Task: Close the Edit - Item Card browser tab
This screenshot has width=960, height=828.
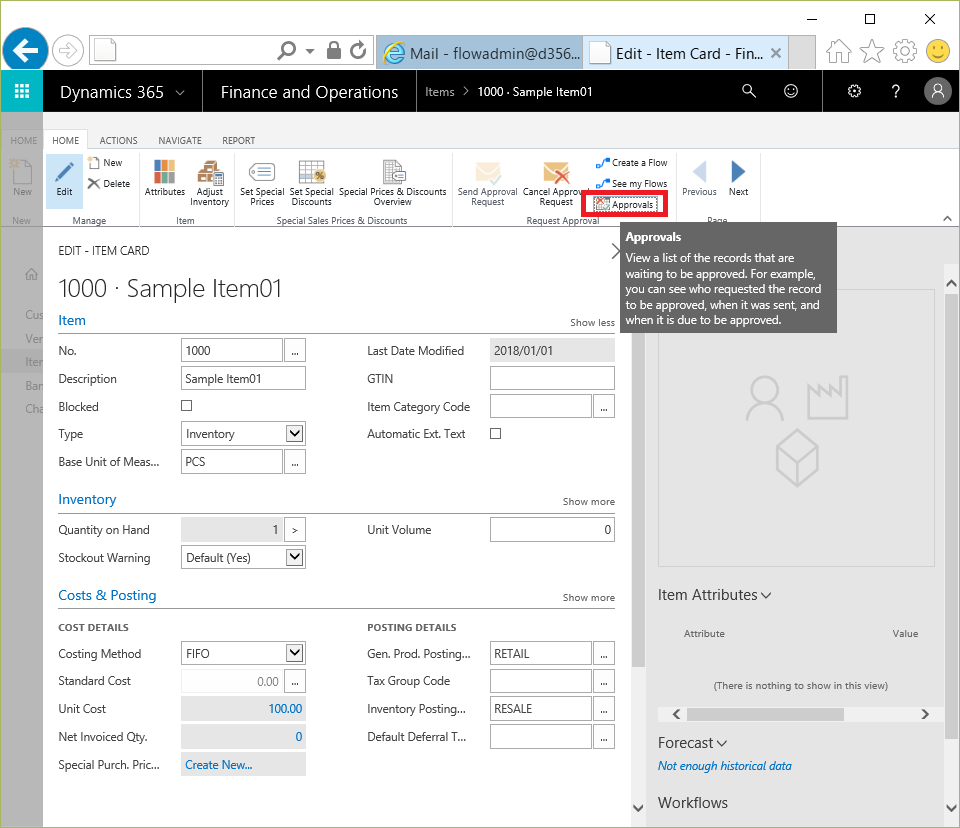Action: (776, 53)
